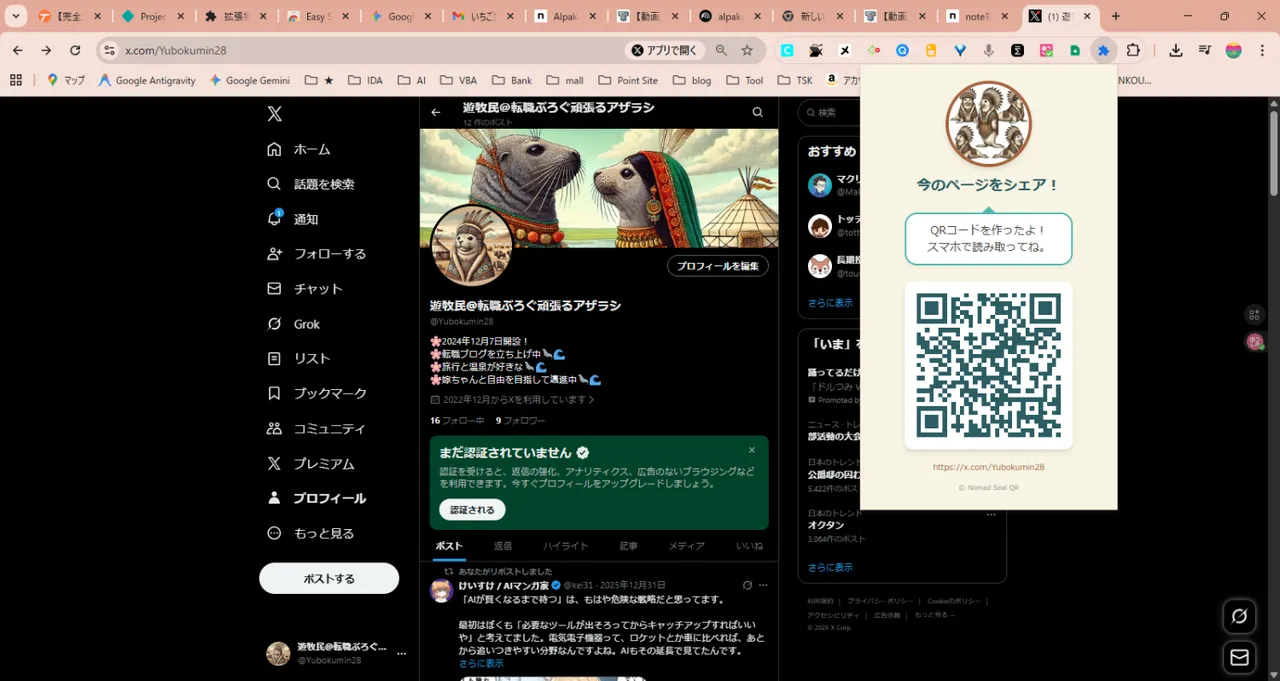Open ホーム in X sidebar

[x=299, y=149]
